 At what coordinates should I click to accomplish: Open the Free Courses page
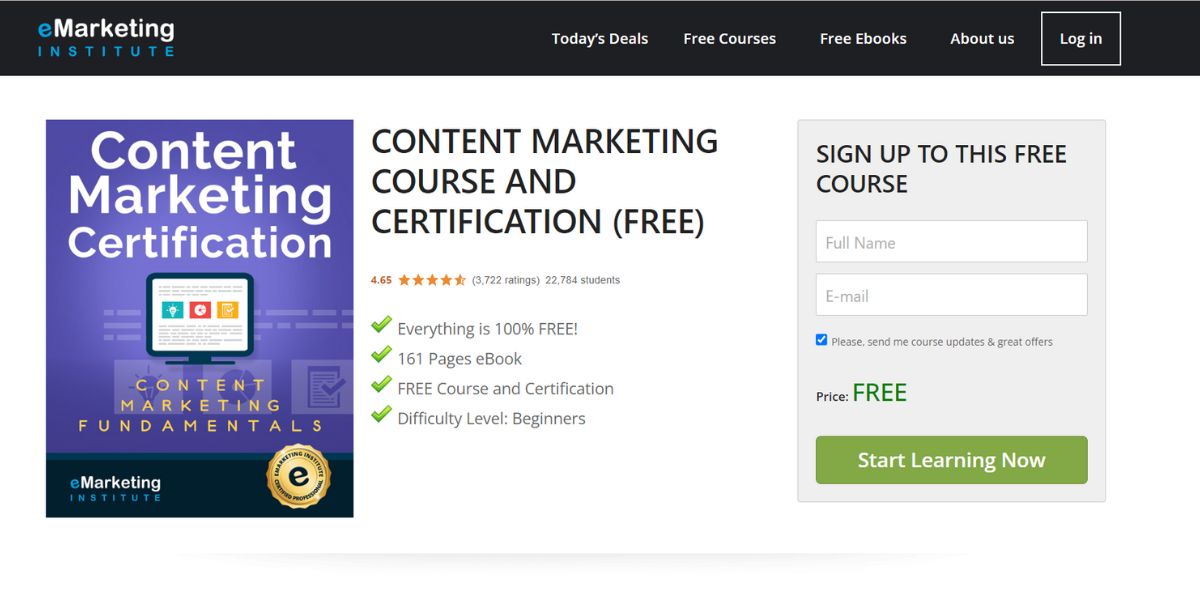tap(729, 38)
